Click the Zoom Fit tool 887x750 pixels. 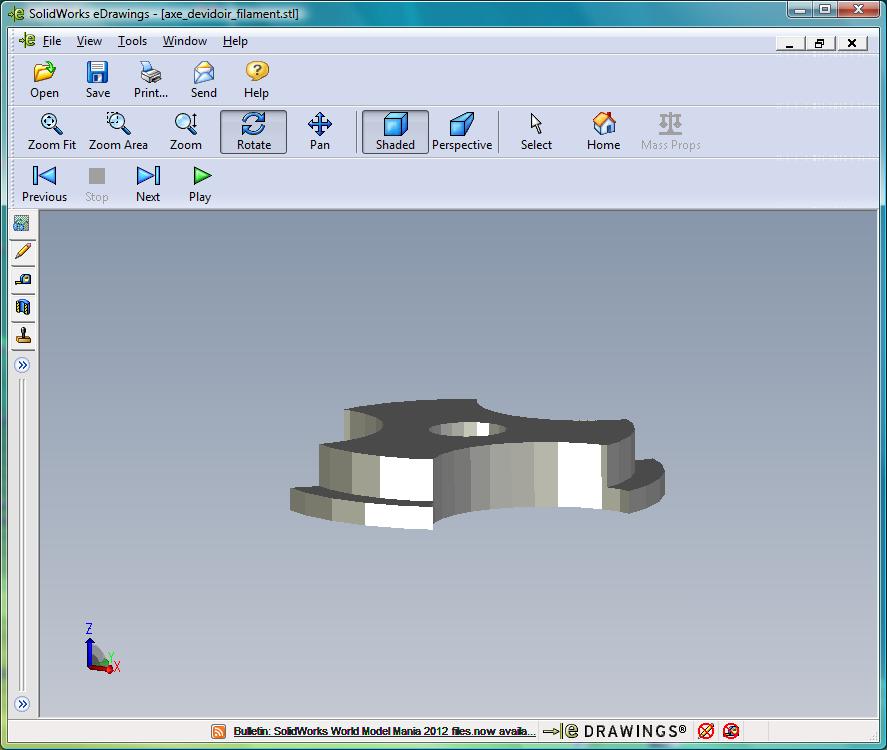pyautogui.click(x=52, y=131)
